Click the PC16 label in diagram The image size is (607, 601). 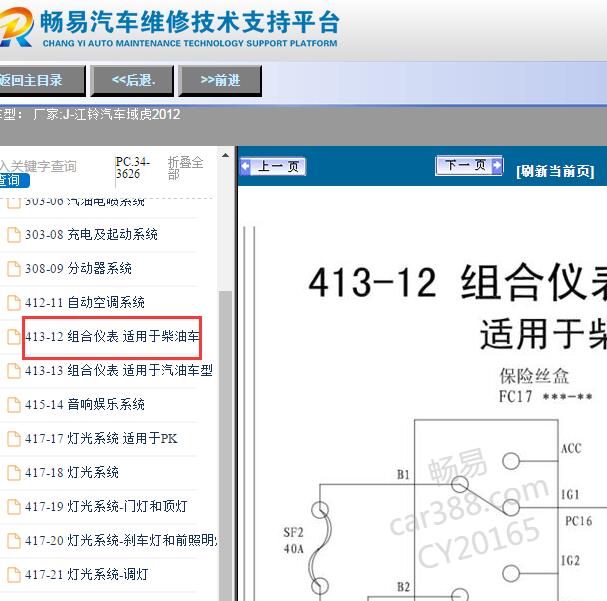pyautogui.click(x=578, y=521)
